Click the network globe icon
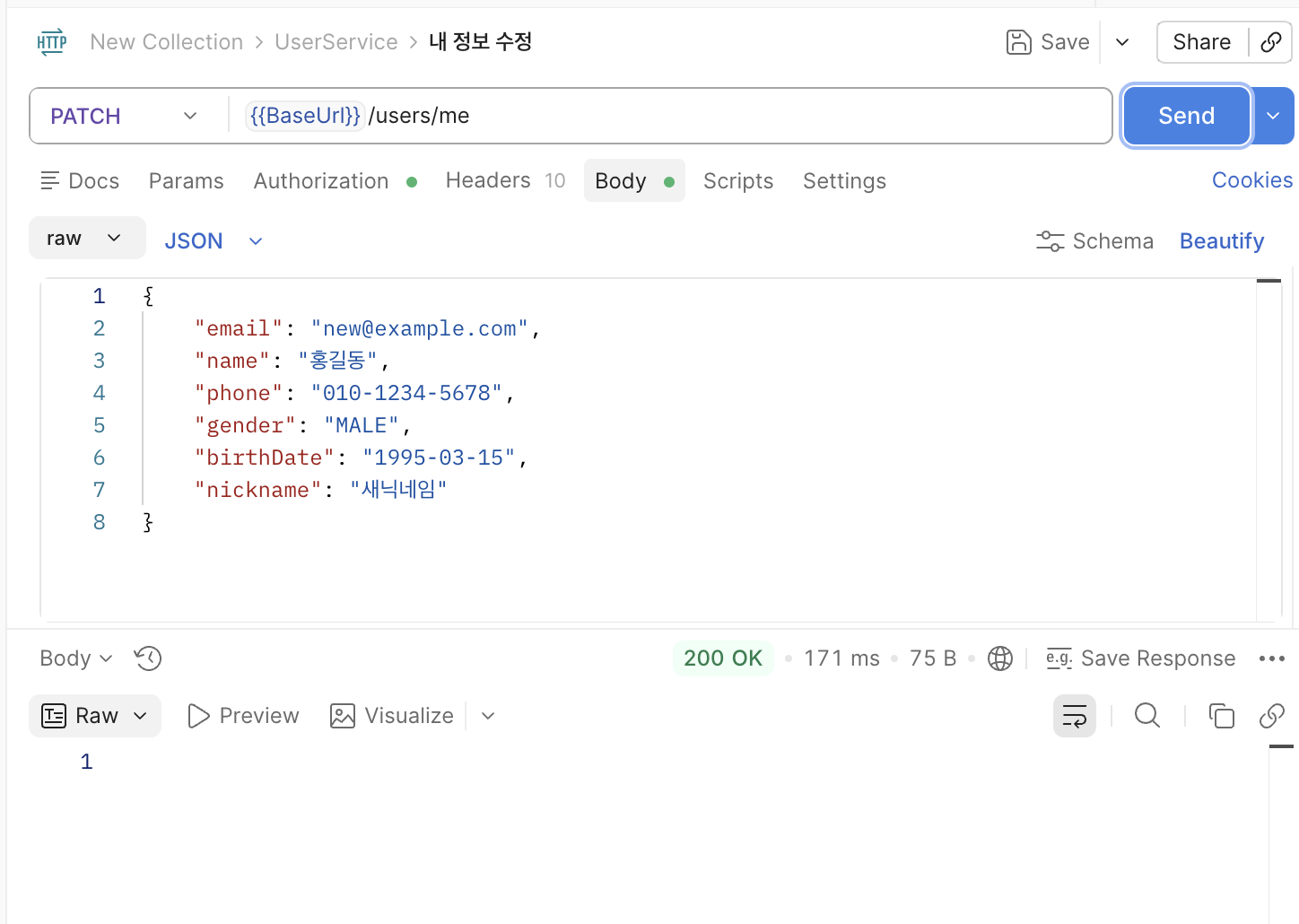 point(1000,658)
